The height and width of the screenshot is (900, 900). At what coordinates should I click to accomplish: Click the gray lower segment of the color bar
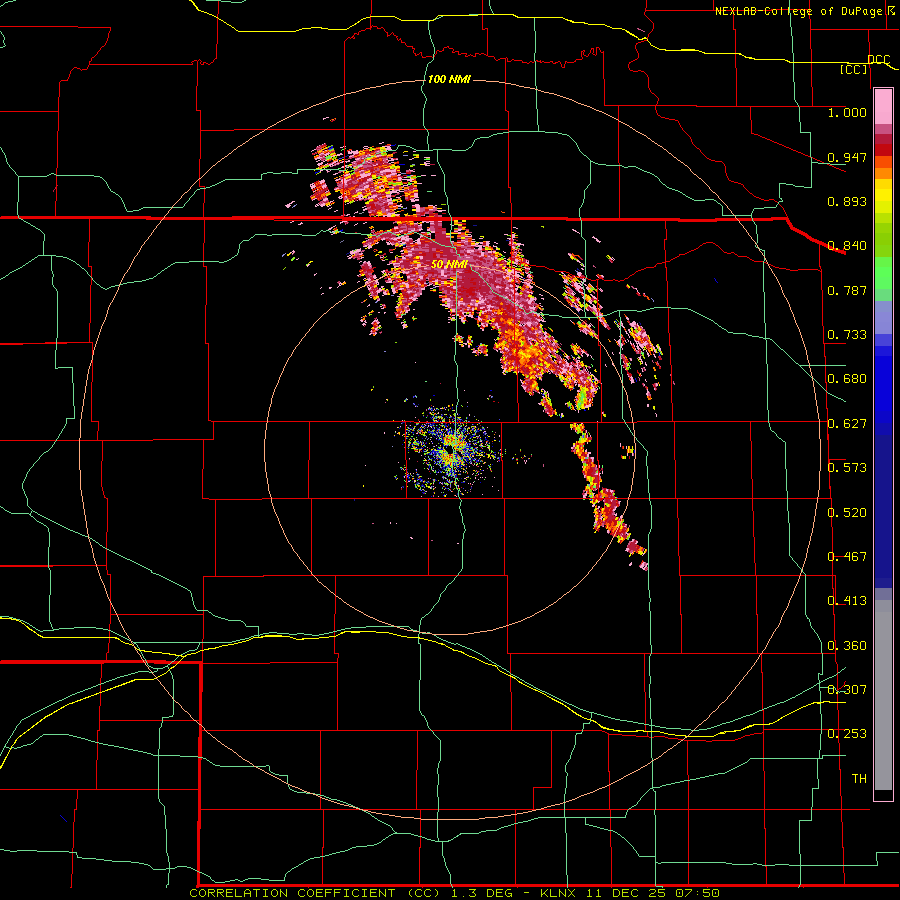point(883,695)
